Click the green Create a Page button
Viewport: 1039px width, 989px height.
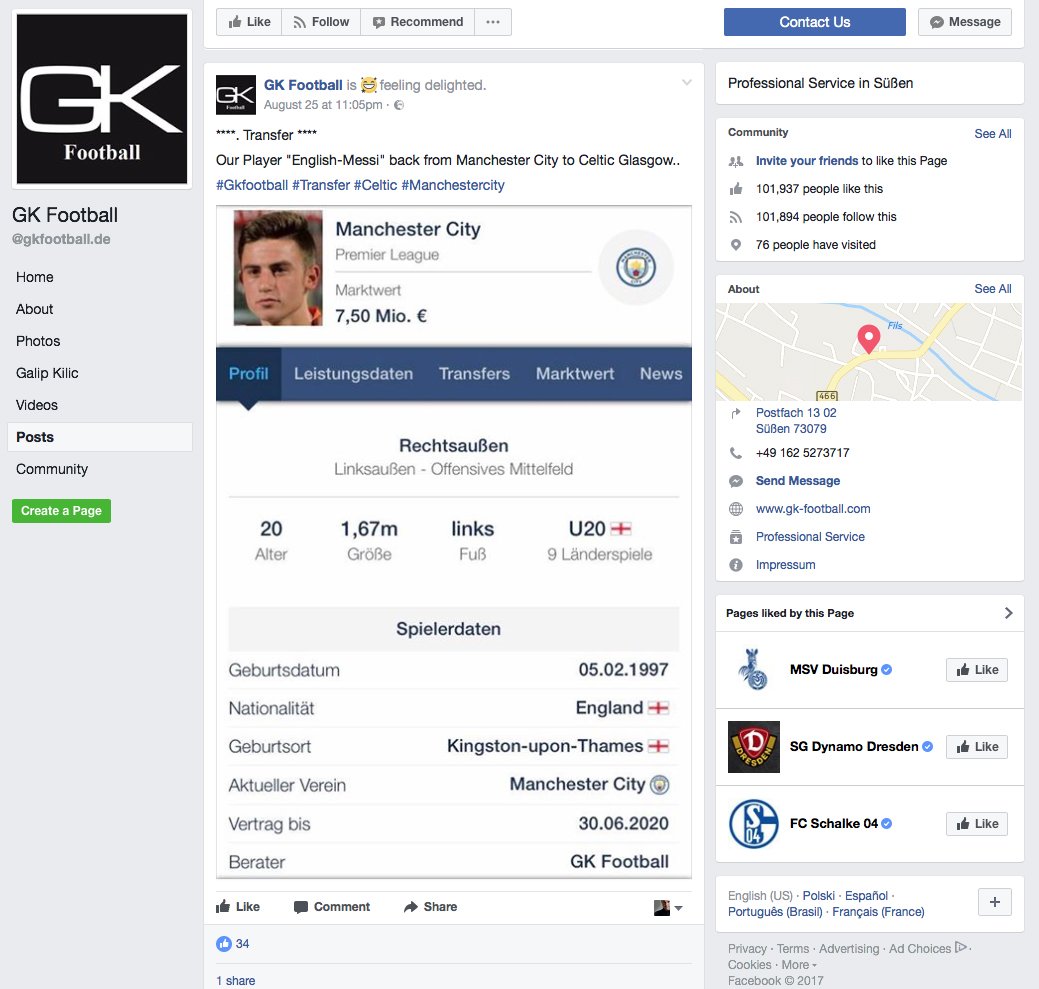[x=61, y=511]
